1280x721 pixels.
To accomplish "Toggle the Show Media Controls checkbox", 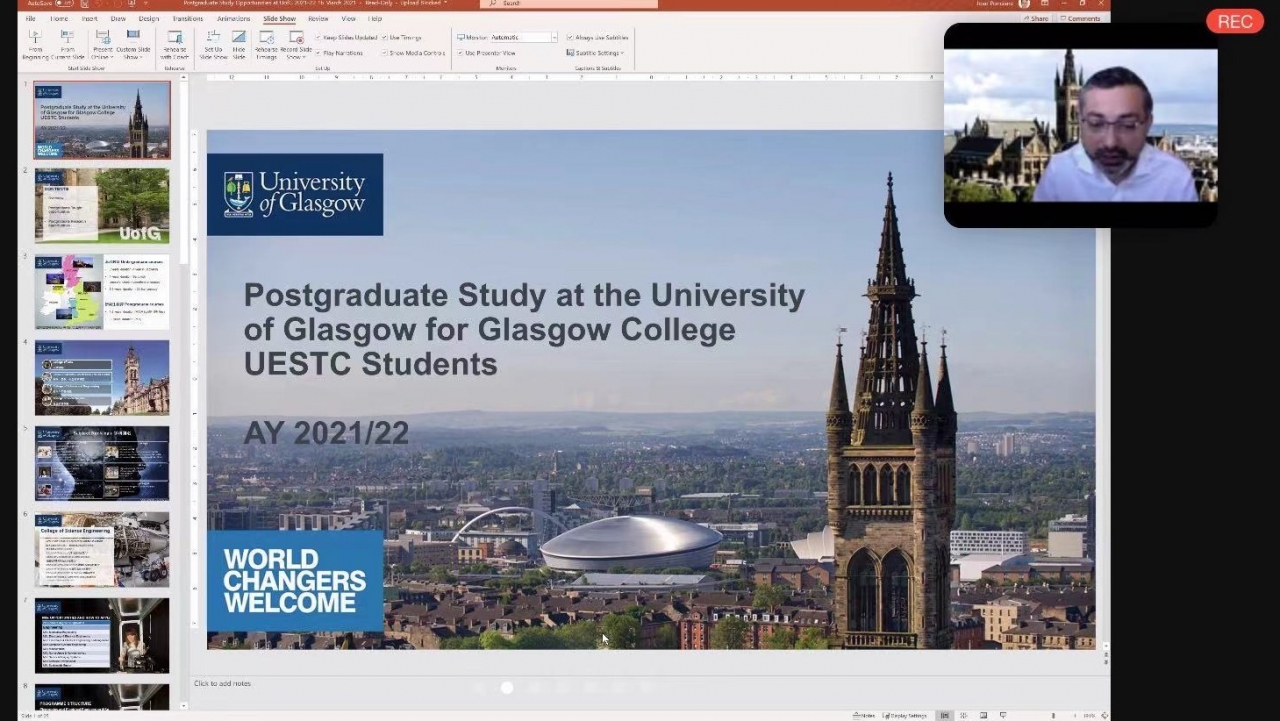I will click(x=384, y=53).
